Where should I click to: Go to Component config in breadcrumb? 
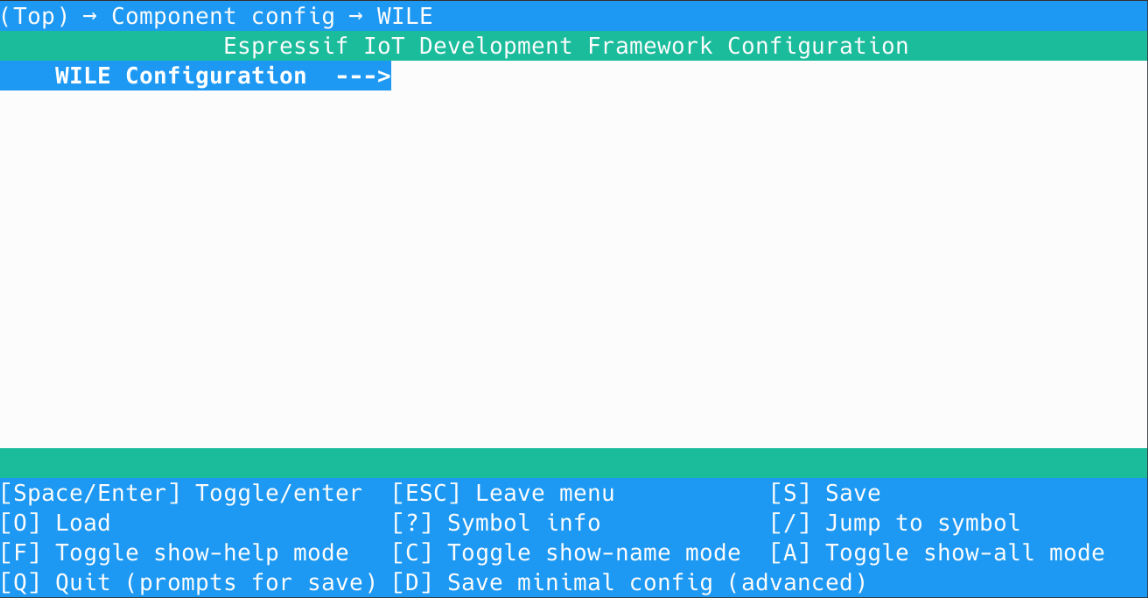tap(222, 16)
